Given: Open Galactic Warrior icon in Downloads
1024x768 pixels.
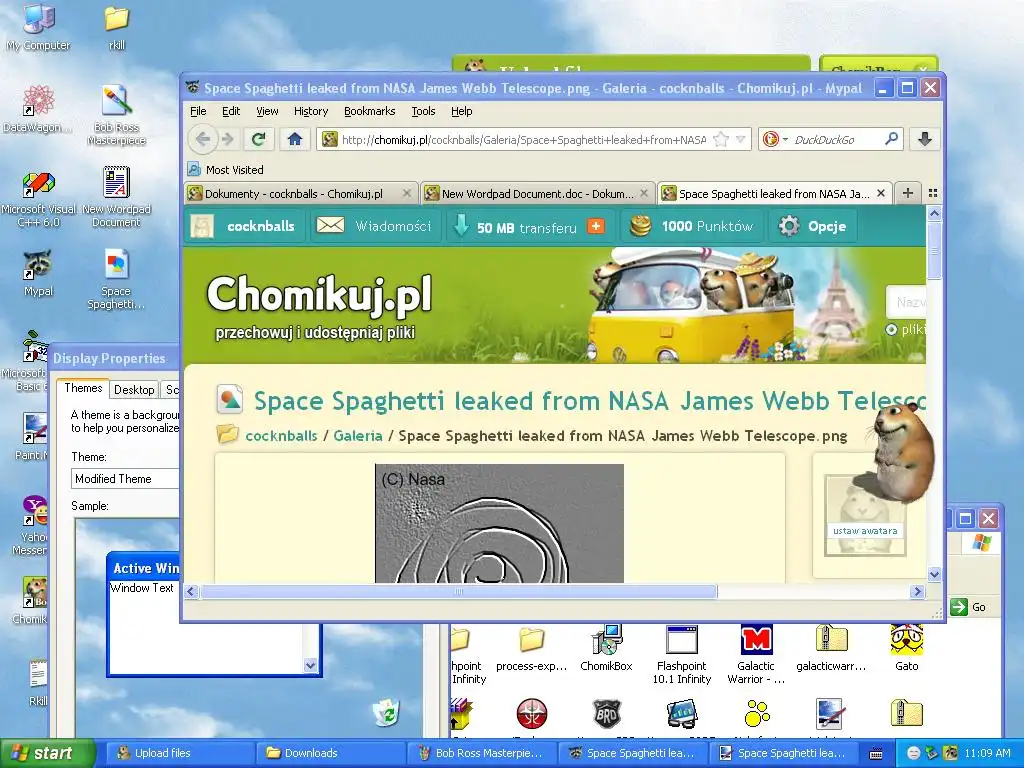Looking at the screenshot, I should [756, 654].
